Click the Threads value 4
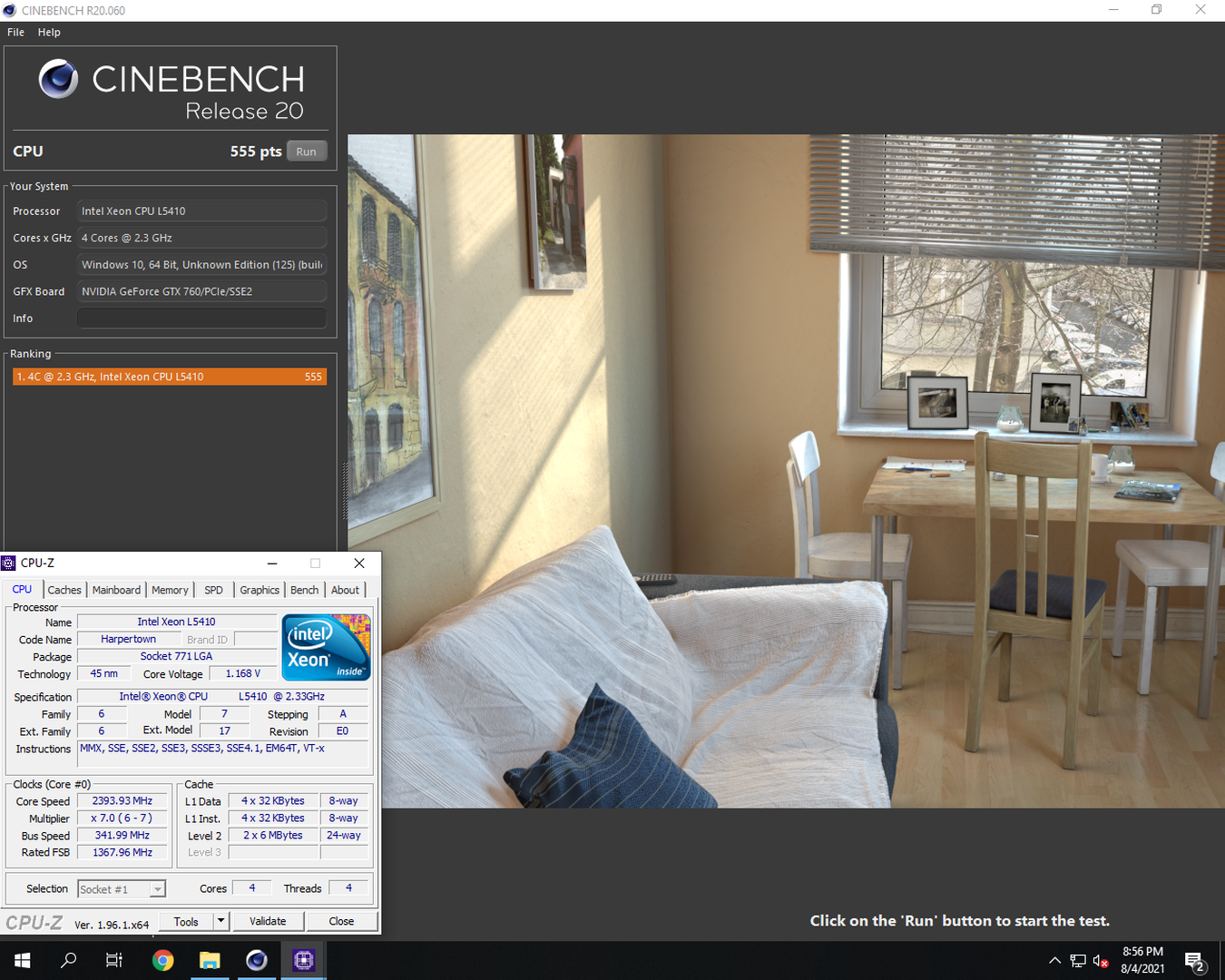 [x=348, y=887]
